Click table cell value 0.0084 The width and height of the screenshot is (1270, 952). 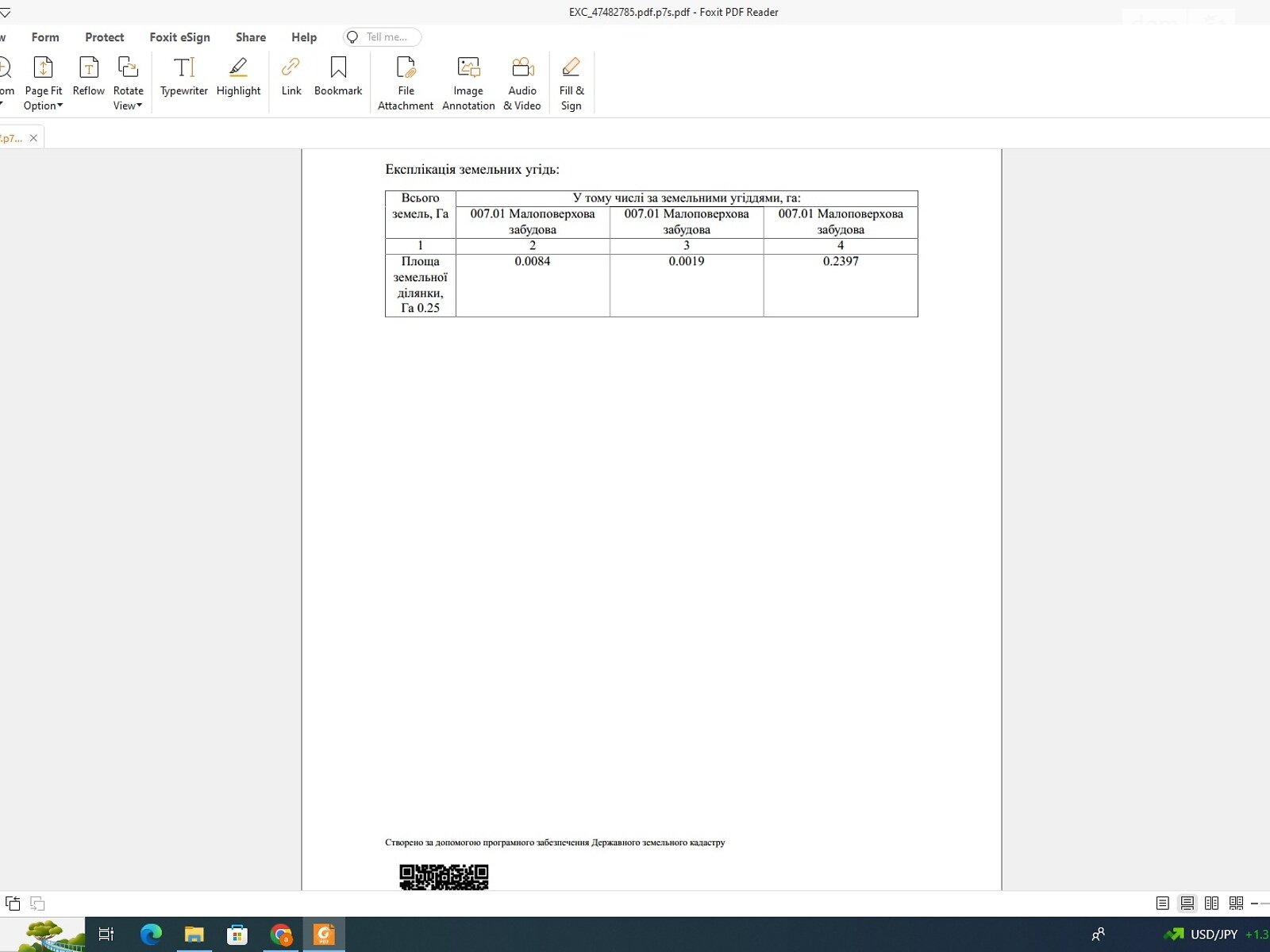click(x=533, y=261)
